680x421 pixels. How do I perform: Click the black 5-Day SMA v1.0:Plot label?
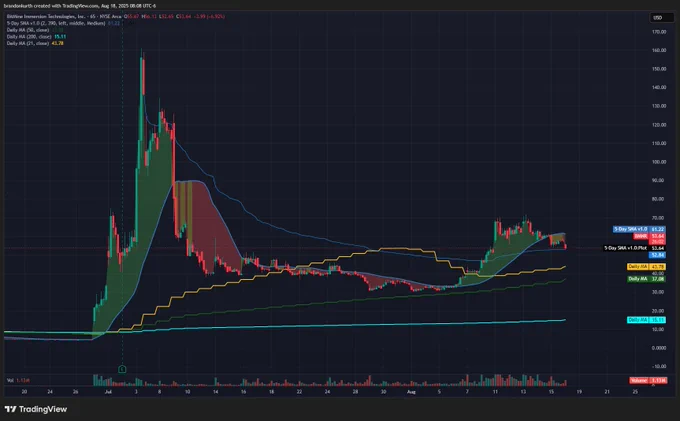pos(634,248)
